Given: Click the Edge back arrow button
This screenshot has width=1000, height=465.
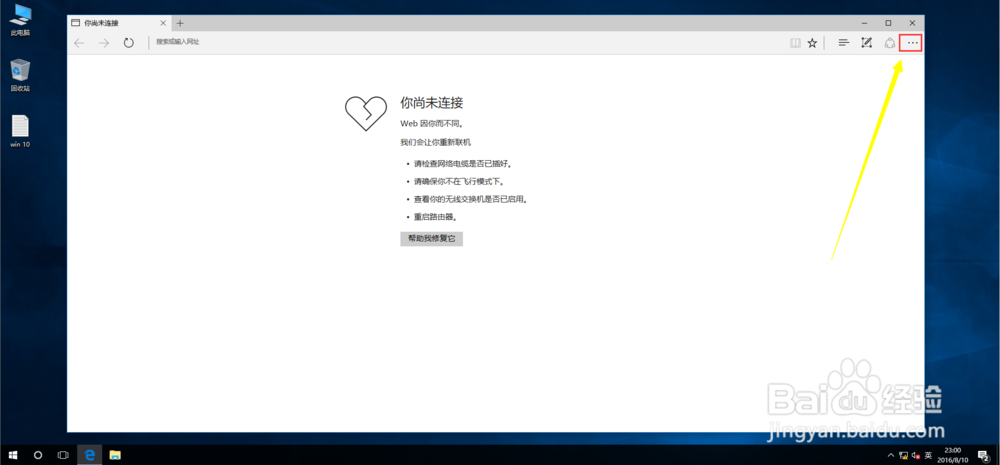Looking at the screenshot, I should pos(79,43).
